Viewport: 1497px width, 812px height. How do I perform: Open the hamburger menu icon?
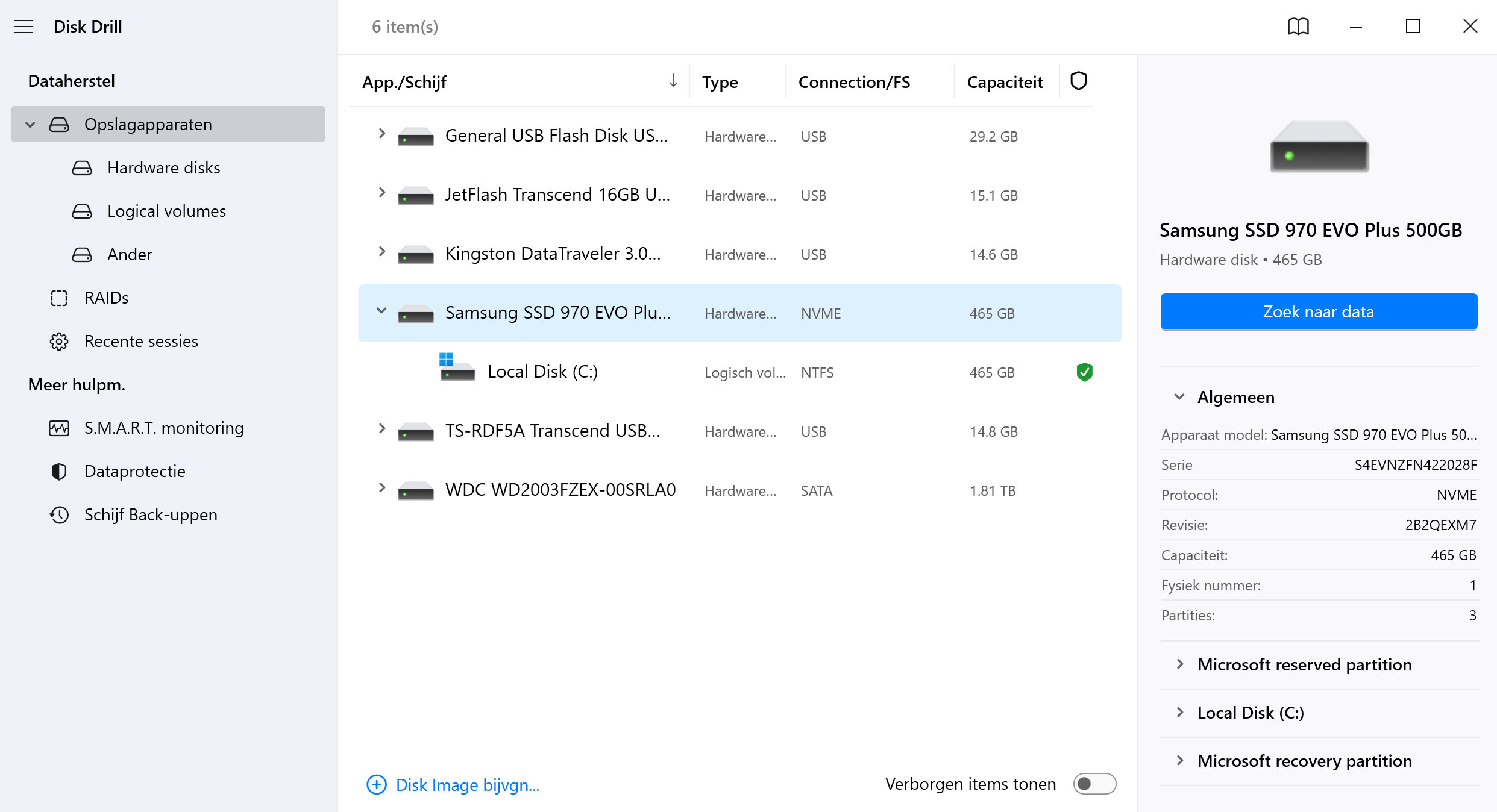tap(24, 27)
